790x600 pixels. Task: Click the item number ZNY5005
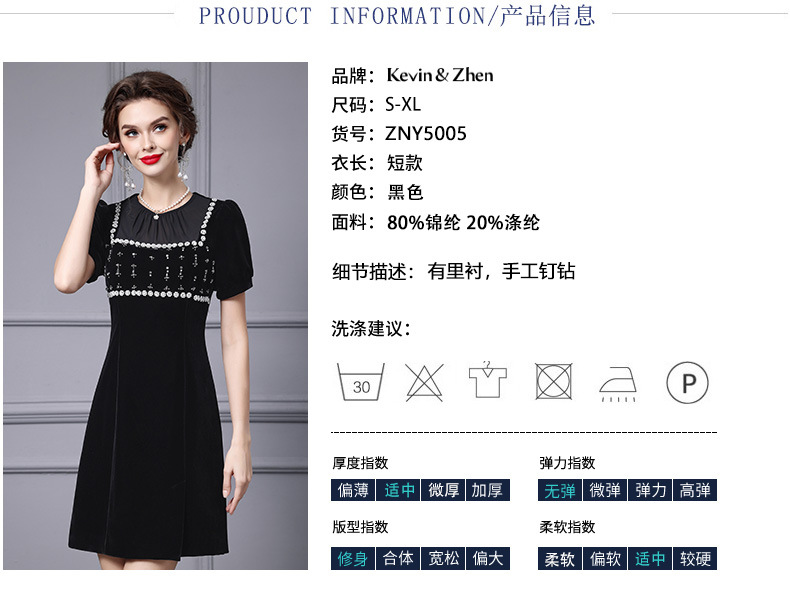426,134
